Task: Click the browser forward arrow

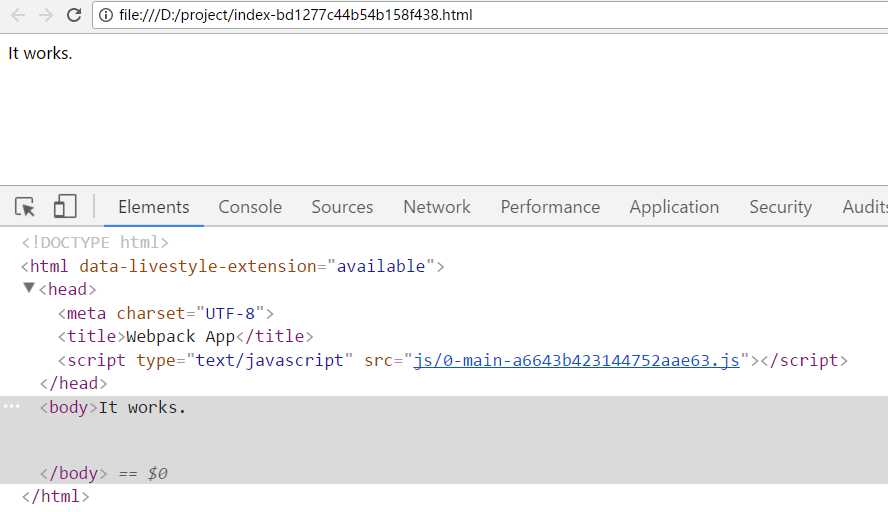Action: coord(46,15)
